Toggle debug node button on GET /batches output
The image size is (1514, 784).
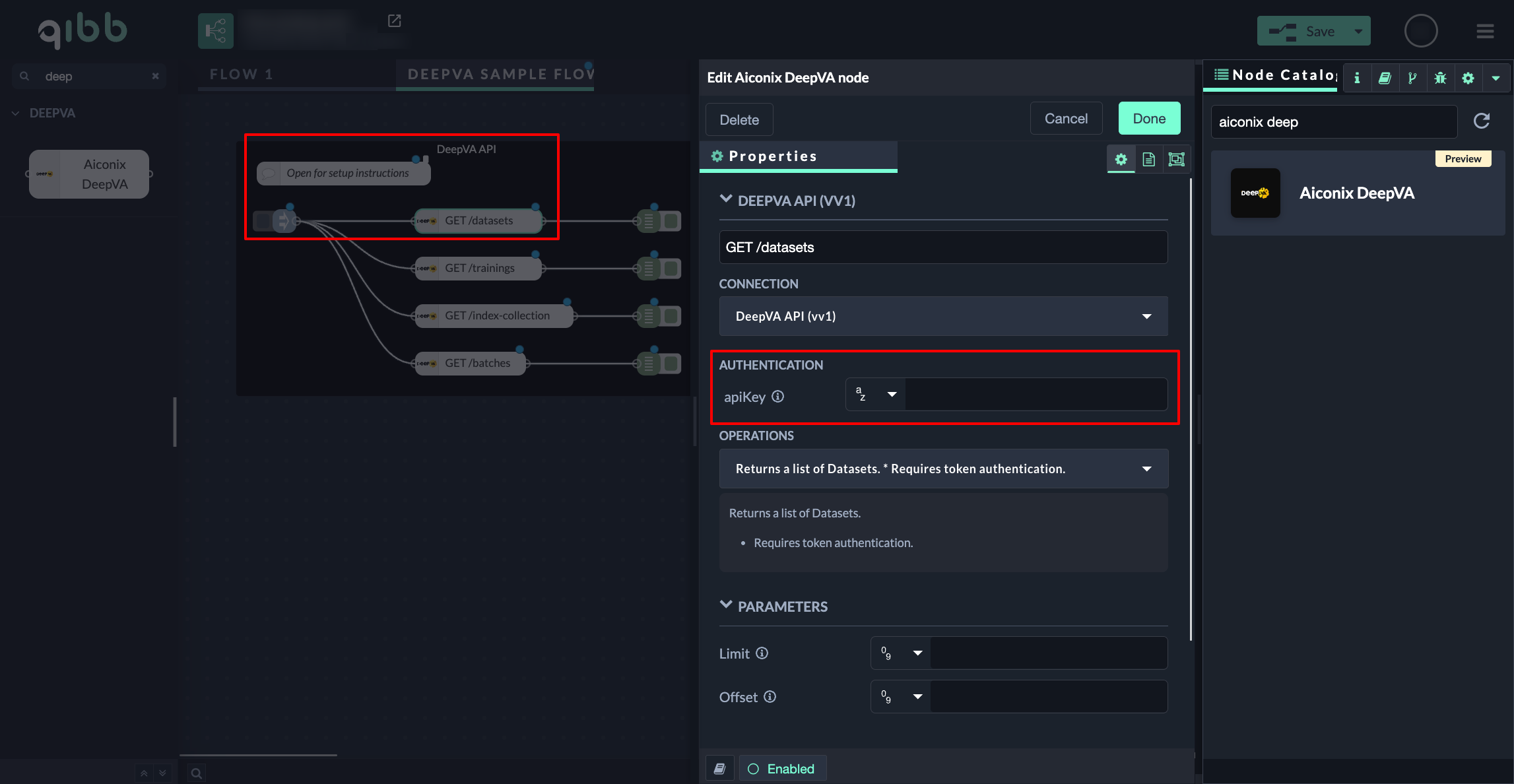(x=672, y=363)
